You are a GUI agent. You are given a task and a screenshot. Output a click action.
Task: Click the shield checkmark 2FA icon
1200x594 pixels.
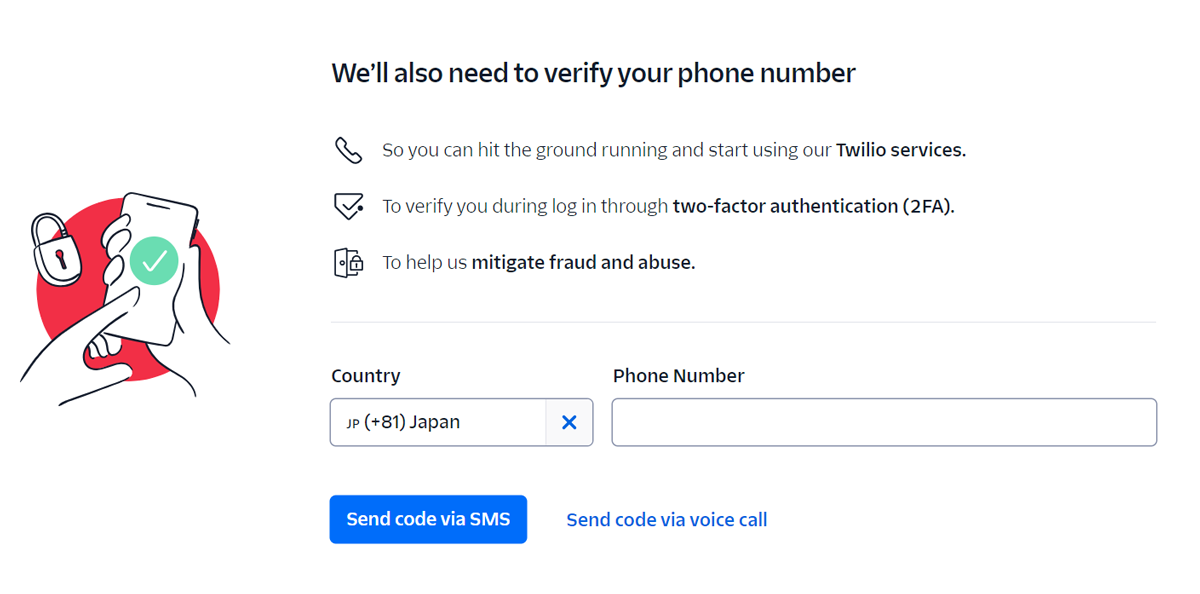tap(348, 206)
